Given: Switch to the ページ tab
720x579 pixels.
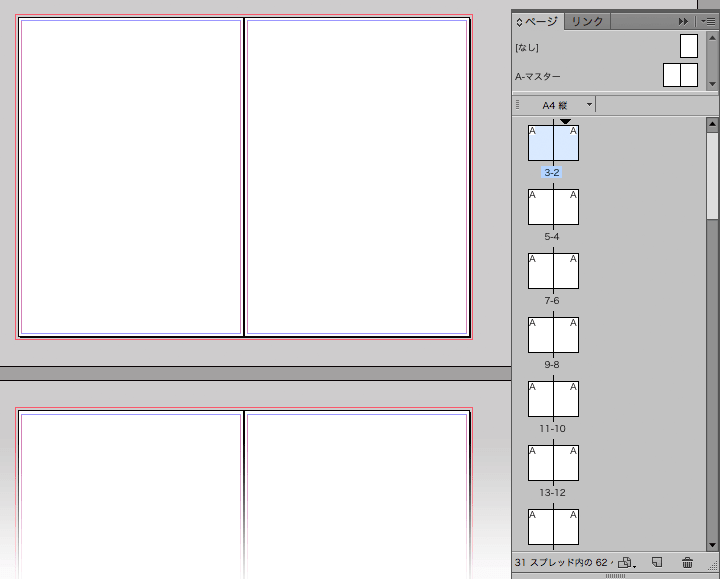Looking at the screenshot, I should [x=537, y=21].
